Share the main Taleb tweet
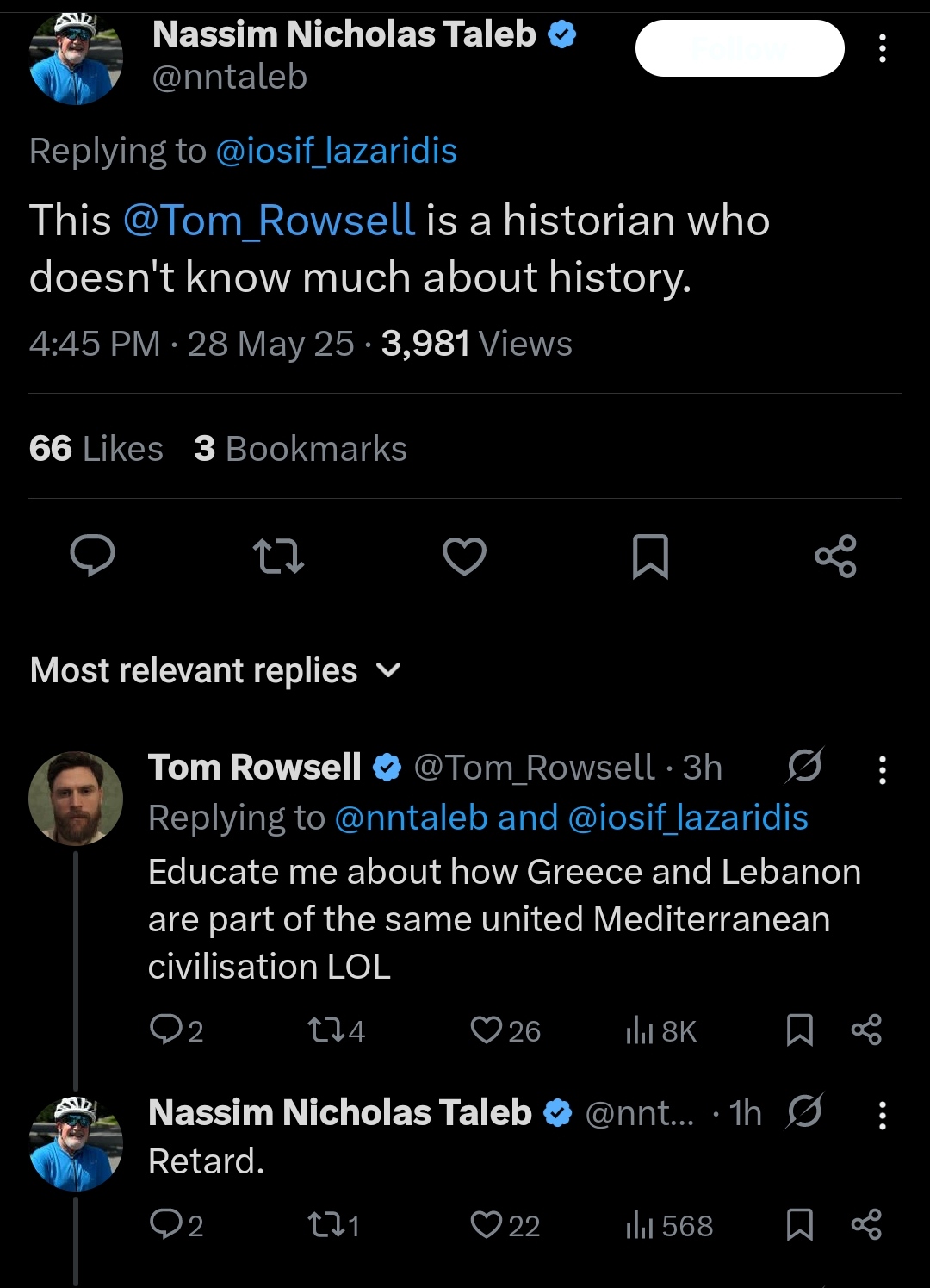The width and height of the screenshot is (930, 1288). 835,556
